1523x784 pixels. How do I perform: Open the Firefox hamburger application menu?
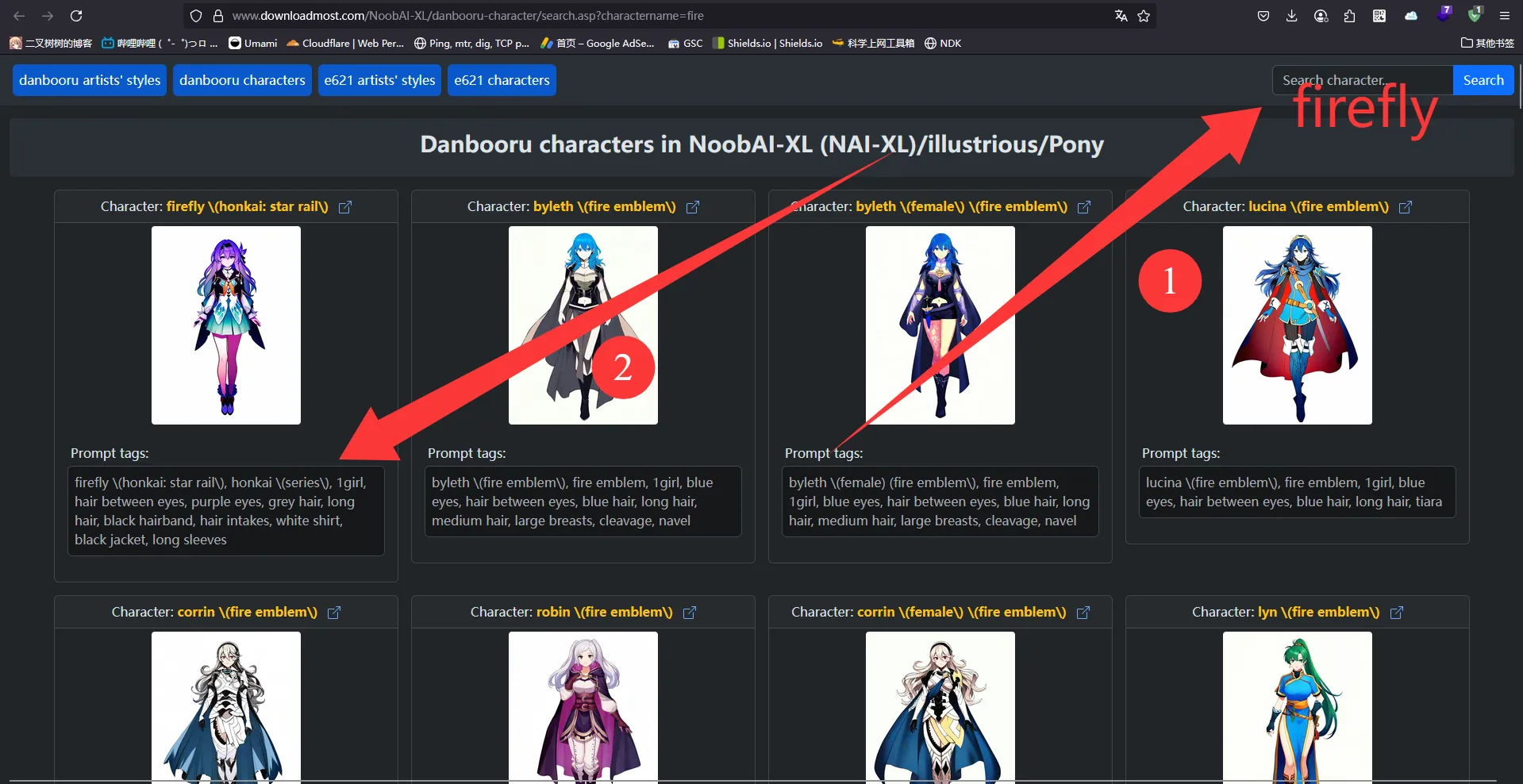coord(1504,16)
